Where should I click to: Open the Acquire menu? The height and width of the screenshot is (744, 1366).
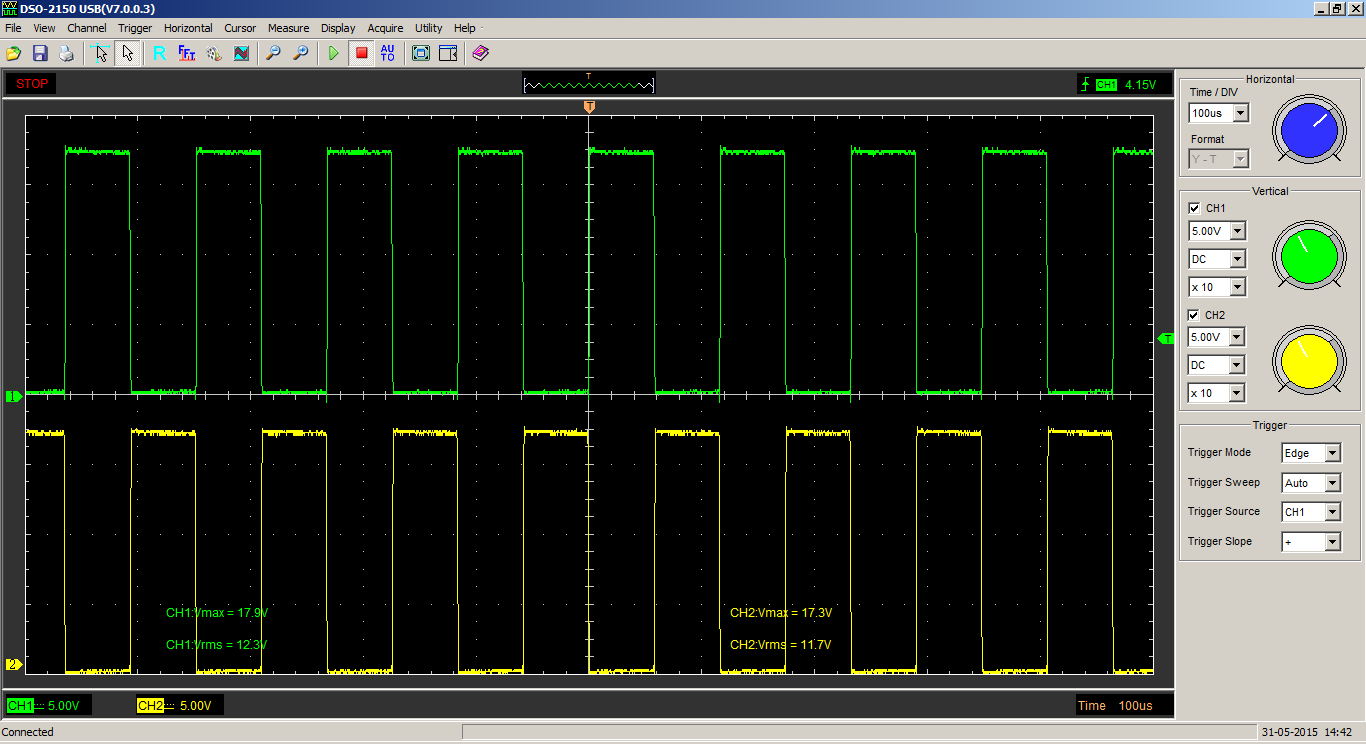pos(384,28)
